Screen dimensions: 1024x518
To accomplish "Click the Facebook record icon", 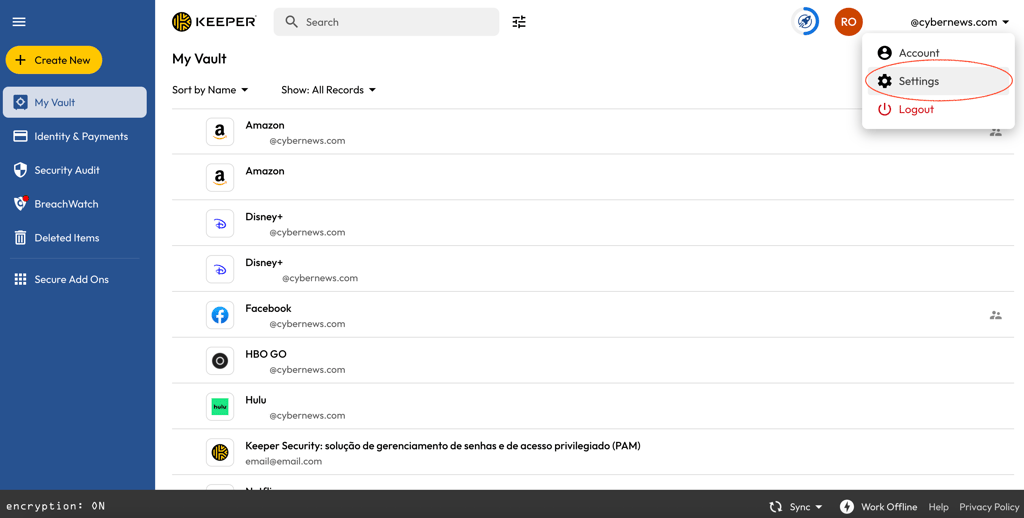I will 220,315.
